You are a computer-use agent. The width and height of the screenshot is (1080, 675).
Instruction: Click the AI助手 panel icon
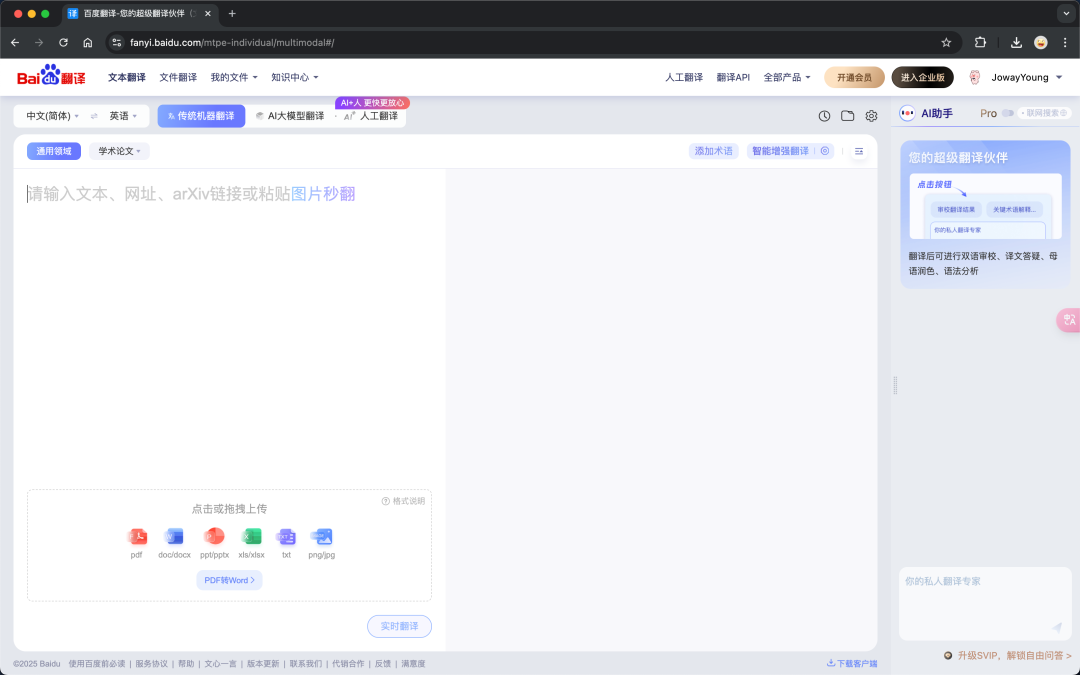click(906, 112)
